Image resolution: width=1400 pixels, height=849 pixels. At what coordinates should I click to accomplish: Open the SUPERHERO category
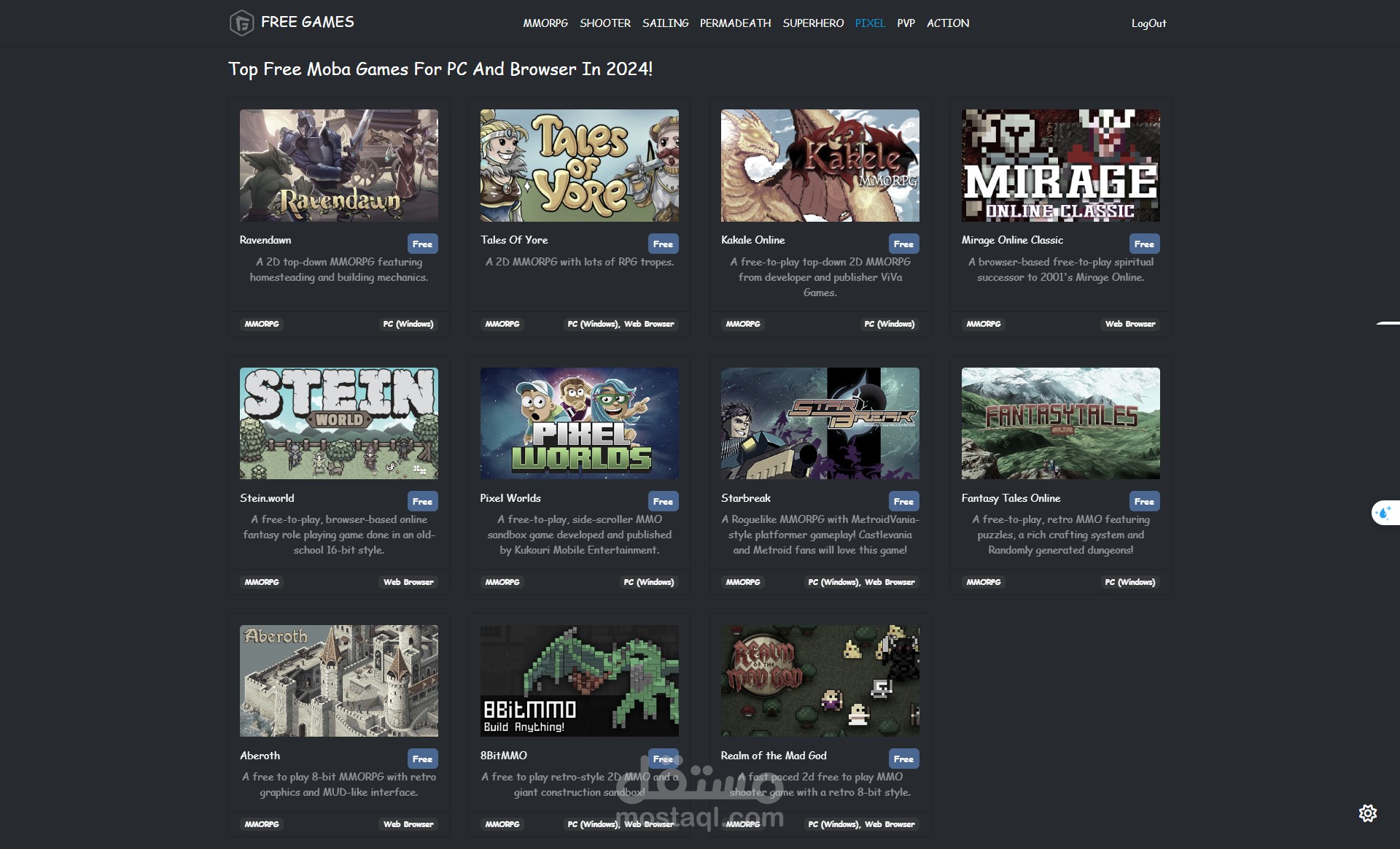(x=813, y=23)
